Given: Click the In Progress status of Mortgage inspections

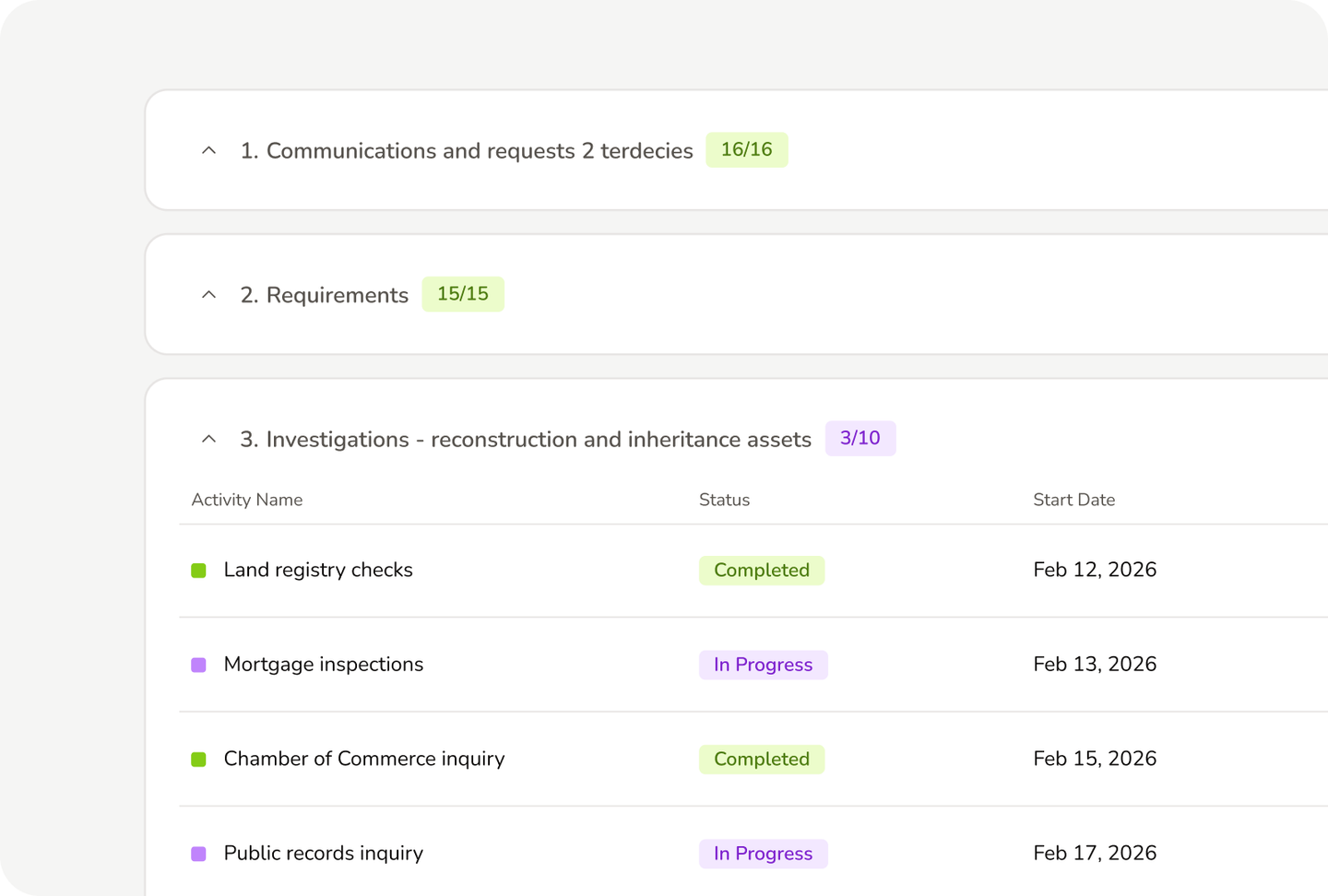Looking at the screenshot, I should click(764, 665).
